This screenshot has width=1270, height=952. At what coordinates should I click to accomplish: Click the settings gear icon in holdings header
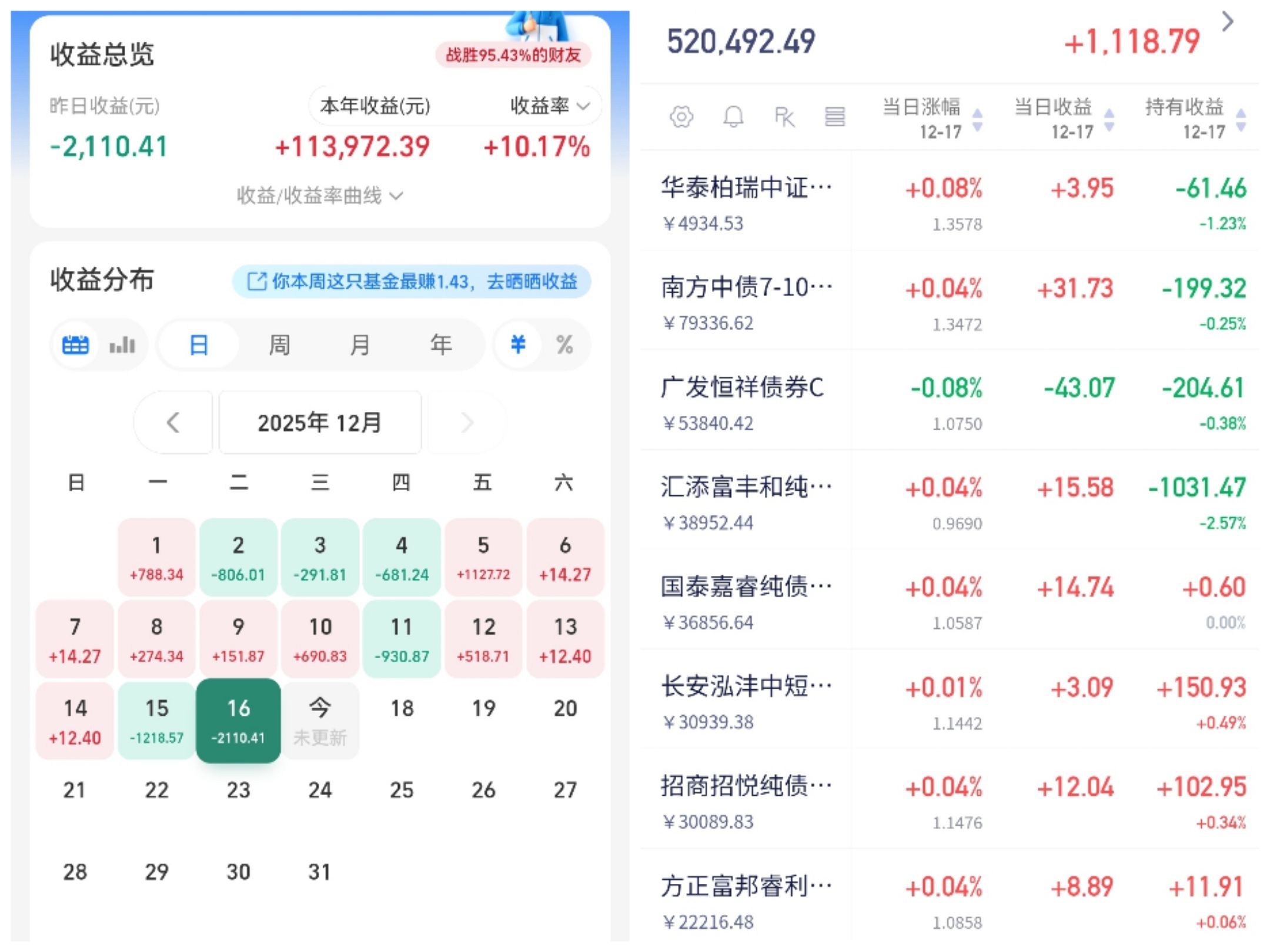point(681,117)
